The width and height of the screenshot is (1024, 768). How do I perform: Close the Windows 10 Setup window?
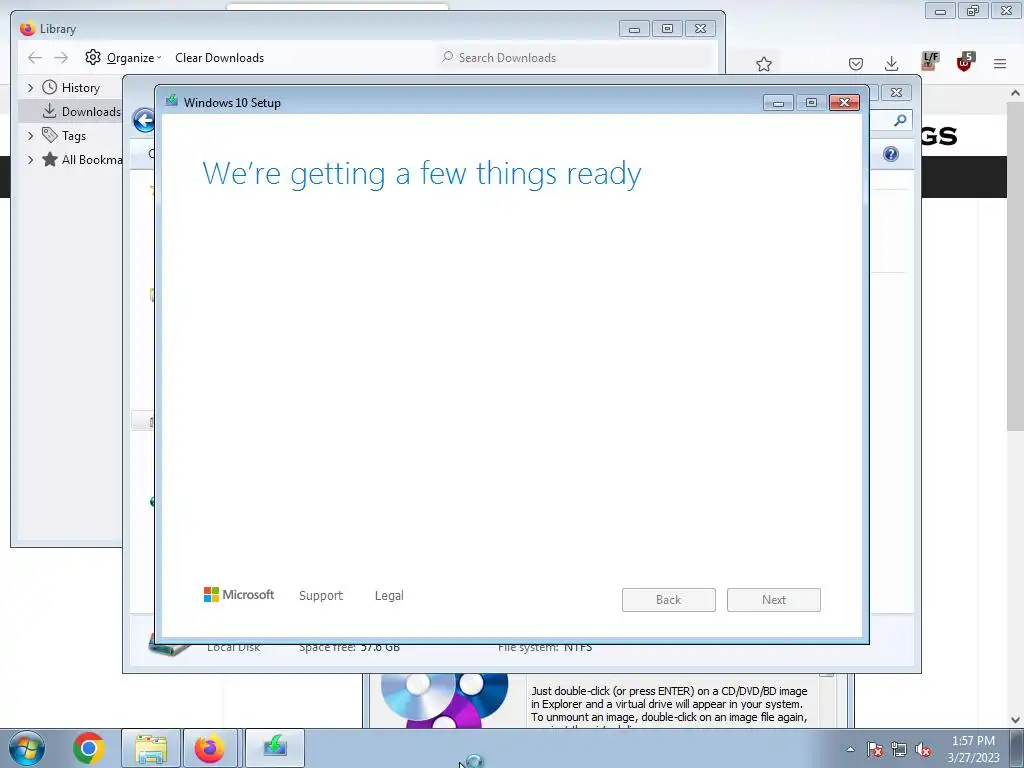tap(844, 103)
